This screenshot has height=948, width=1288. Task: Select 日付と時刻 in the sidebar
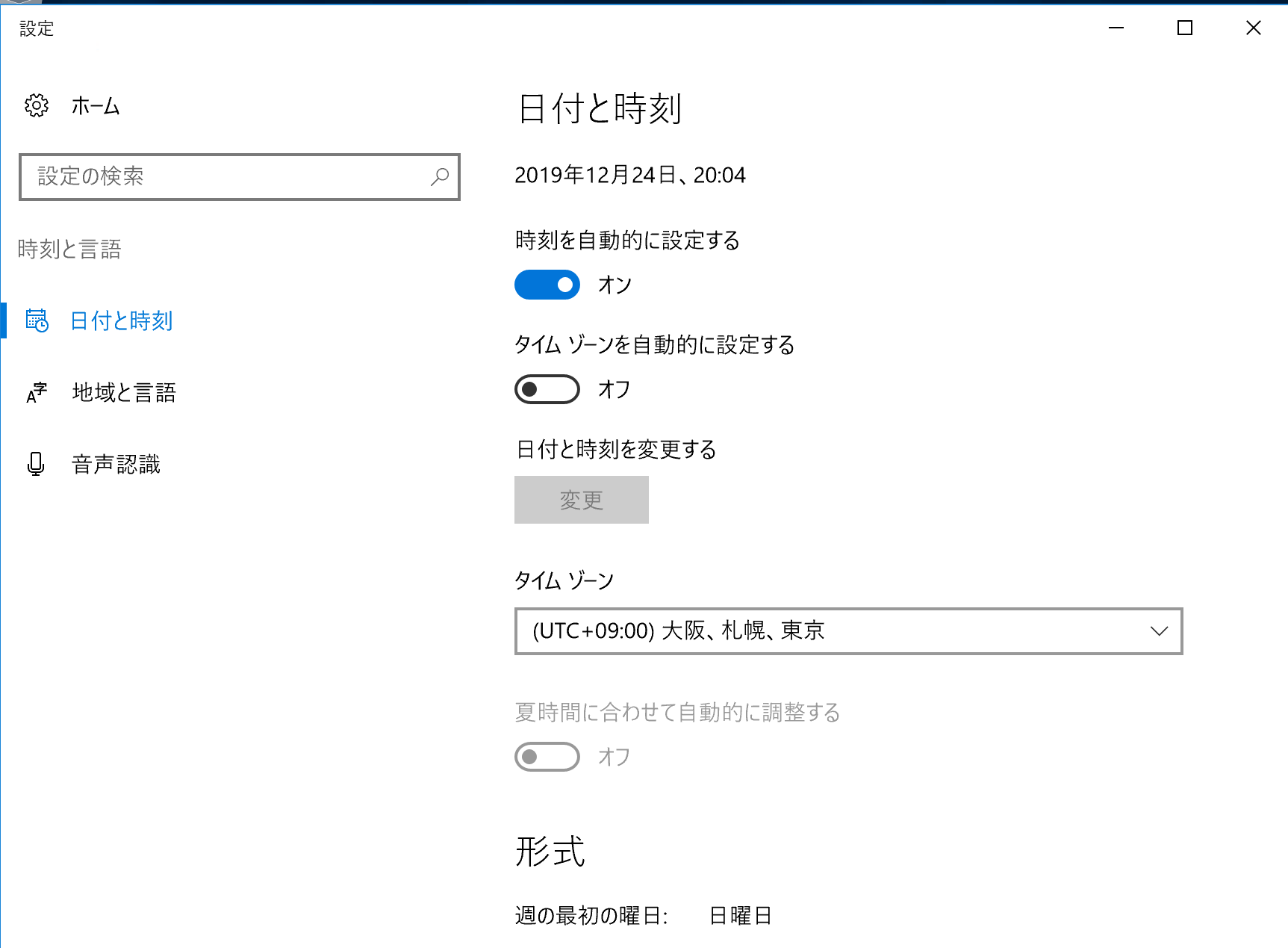tap(121, 320)
